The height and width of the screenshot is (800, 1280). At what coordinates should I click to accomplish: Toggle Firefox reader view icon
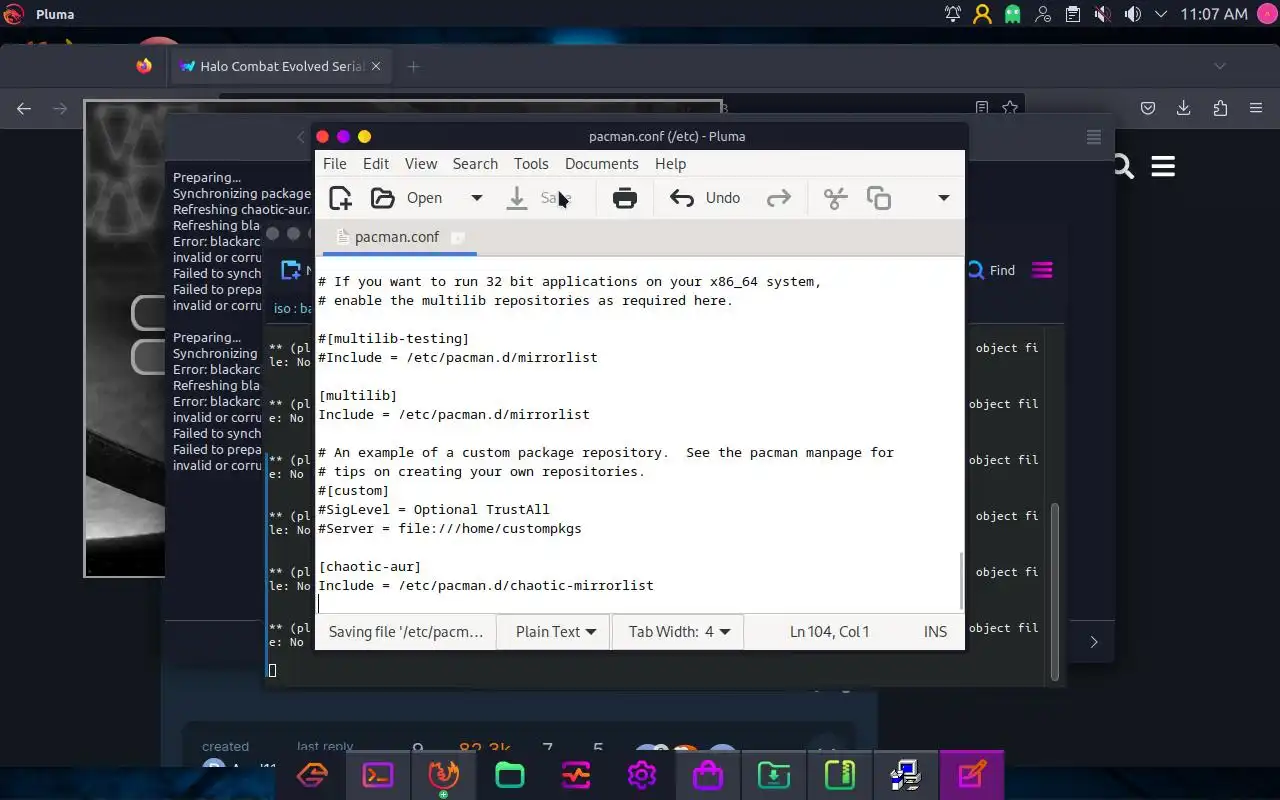click(x=982, y=108)
